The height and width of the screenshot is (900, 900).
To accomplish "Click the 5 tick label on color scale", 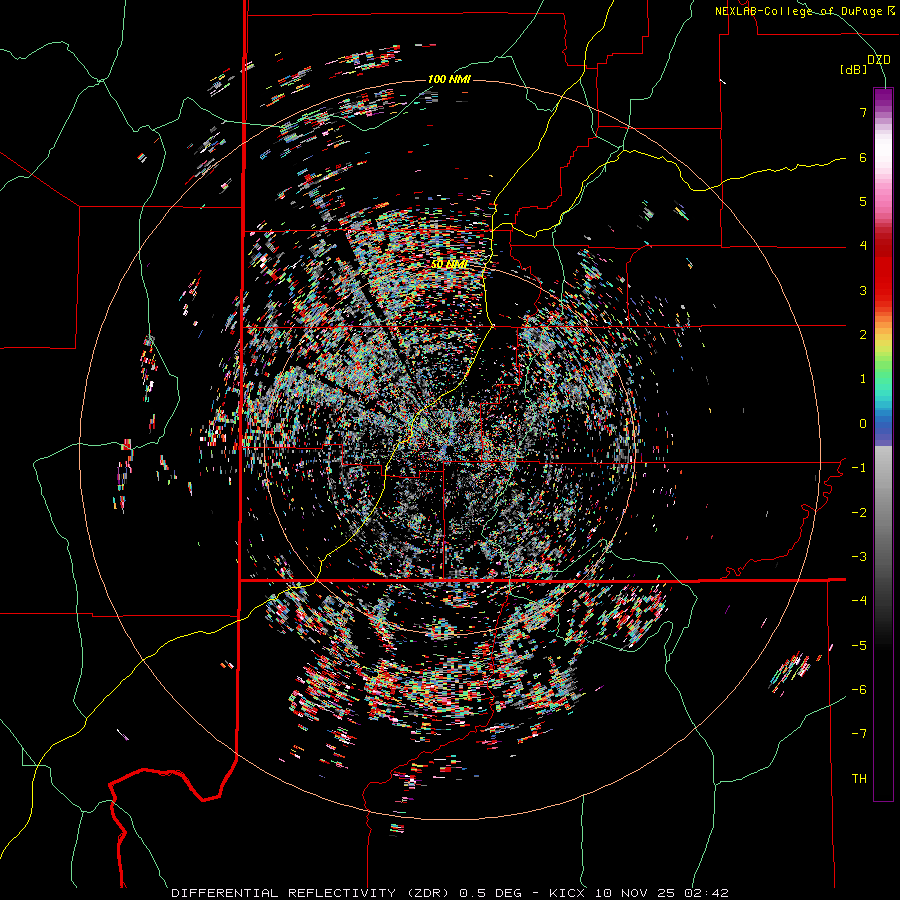I will point(863,201).
